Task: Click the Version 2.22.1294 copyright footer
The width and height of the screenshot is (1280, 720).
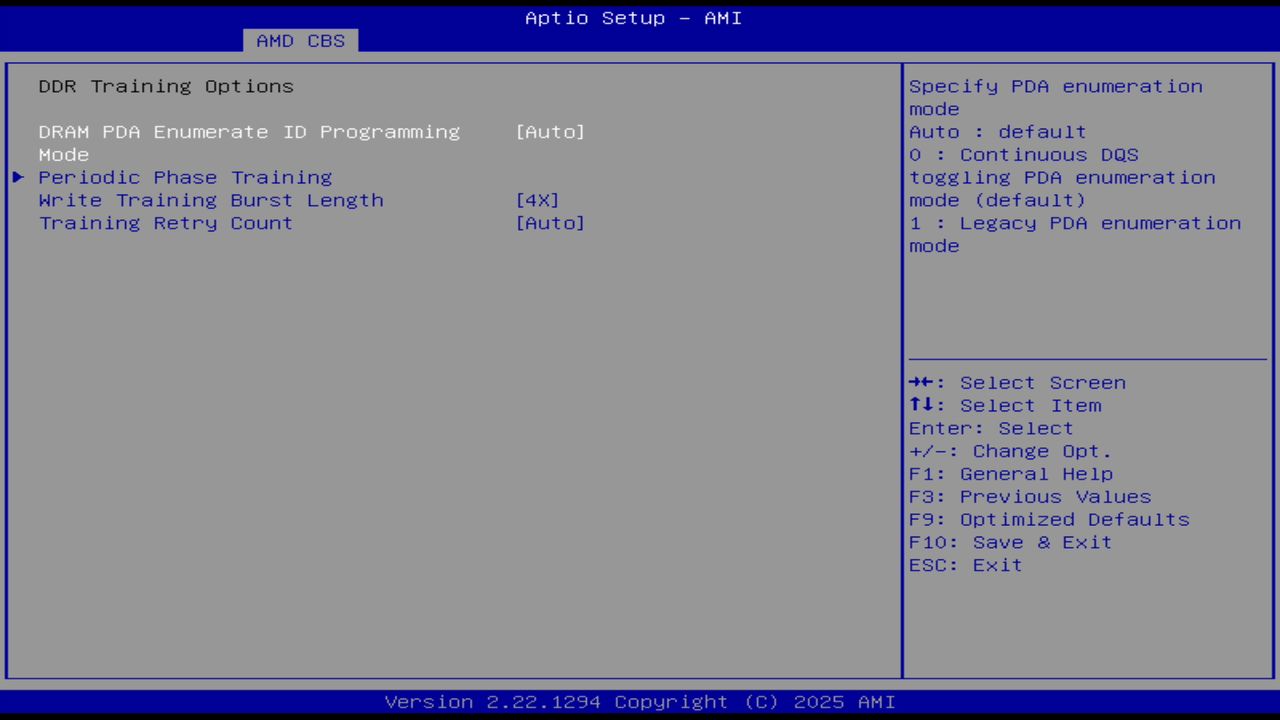Action: click(x=640, y=702)
